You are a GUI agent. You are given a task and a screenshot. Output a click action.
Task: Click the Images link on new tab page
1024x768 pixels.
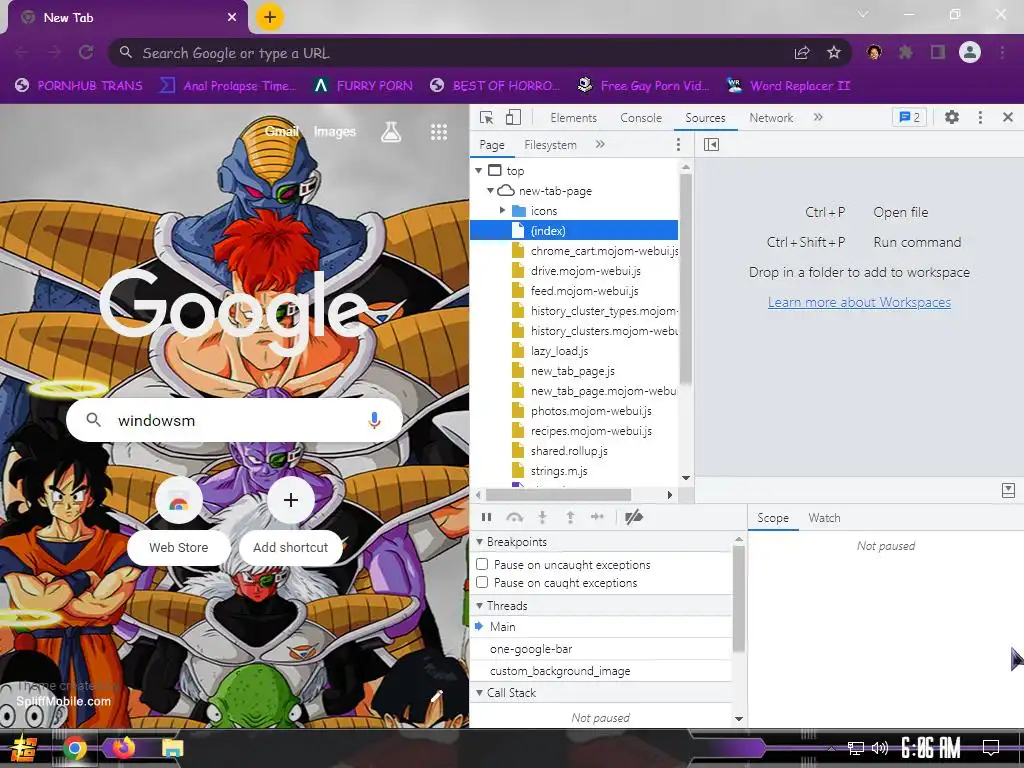pyautogui.click(x=334, y=131)
